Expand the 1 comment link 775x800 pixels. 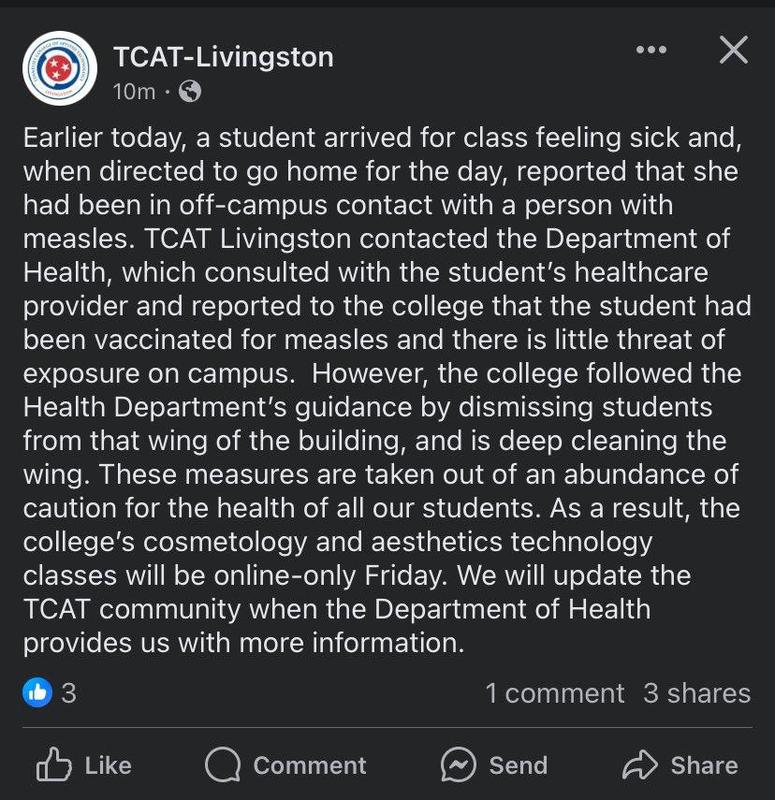click(554, 692)
